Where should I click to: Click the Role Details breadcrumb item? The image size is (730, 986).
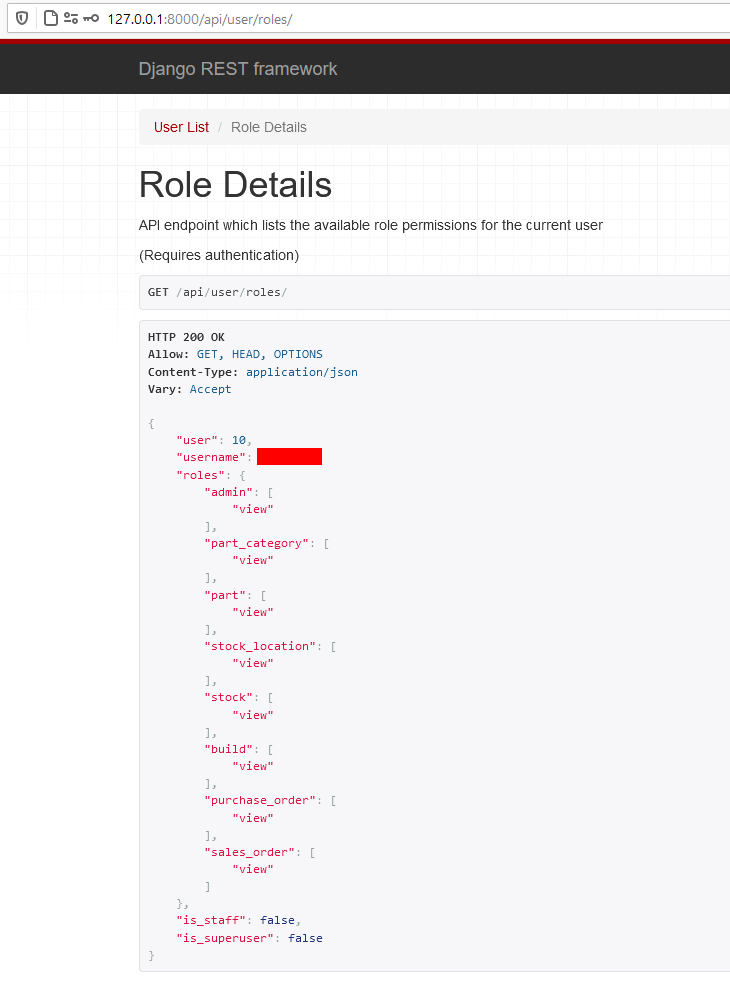point(271,127)
